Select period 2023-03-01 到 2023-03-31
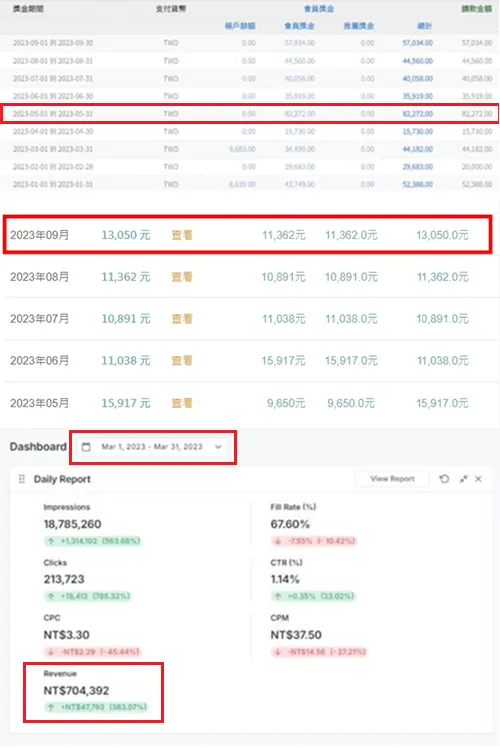Image resolution: width=500 pixels, height=748 pixels. 53,149
